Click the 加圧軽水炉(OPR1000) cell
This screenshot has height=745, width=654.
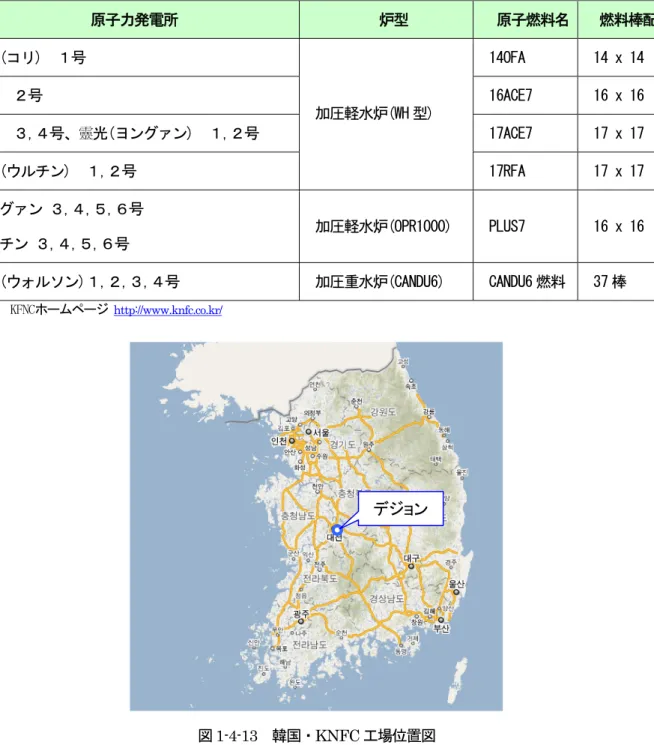386,226
